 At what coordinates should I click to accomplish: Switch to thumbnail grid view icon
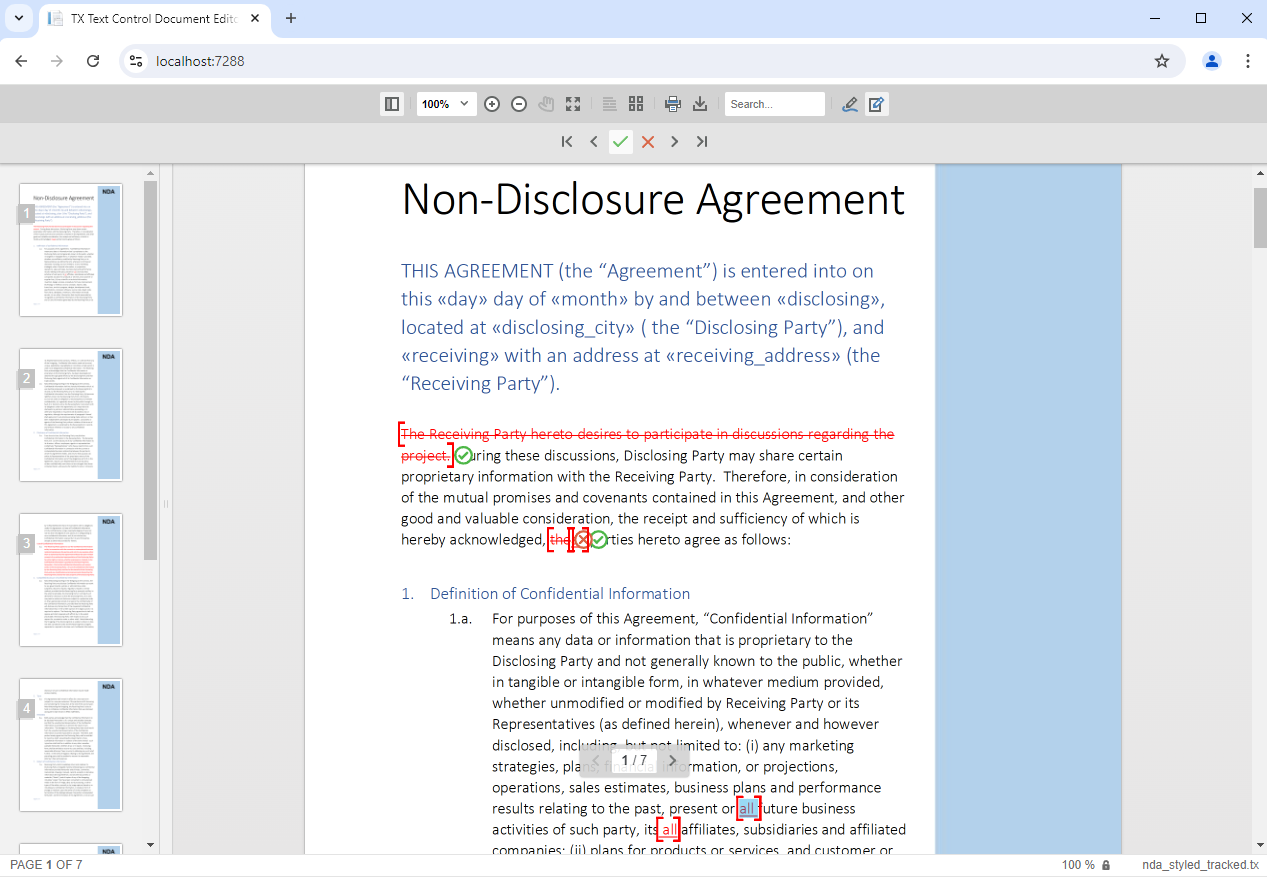coord(636,104)
